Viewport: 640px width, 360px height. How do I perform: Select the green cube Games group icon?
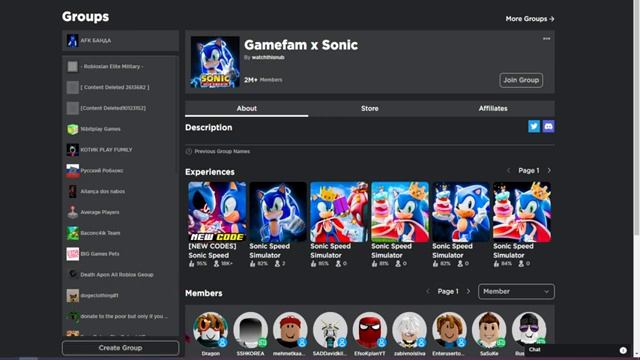(x=72, y=129)
